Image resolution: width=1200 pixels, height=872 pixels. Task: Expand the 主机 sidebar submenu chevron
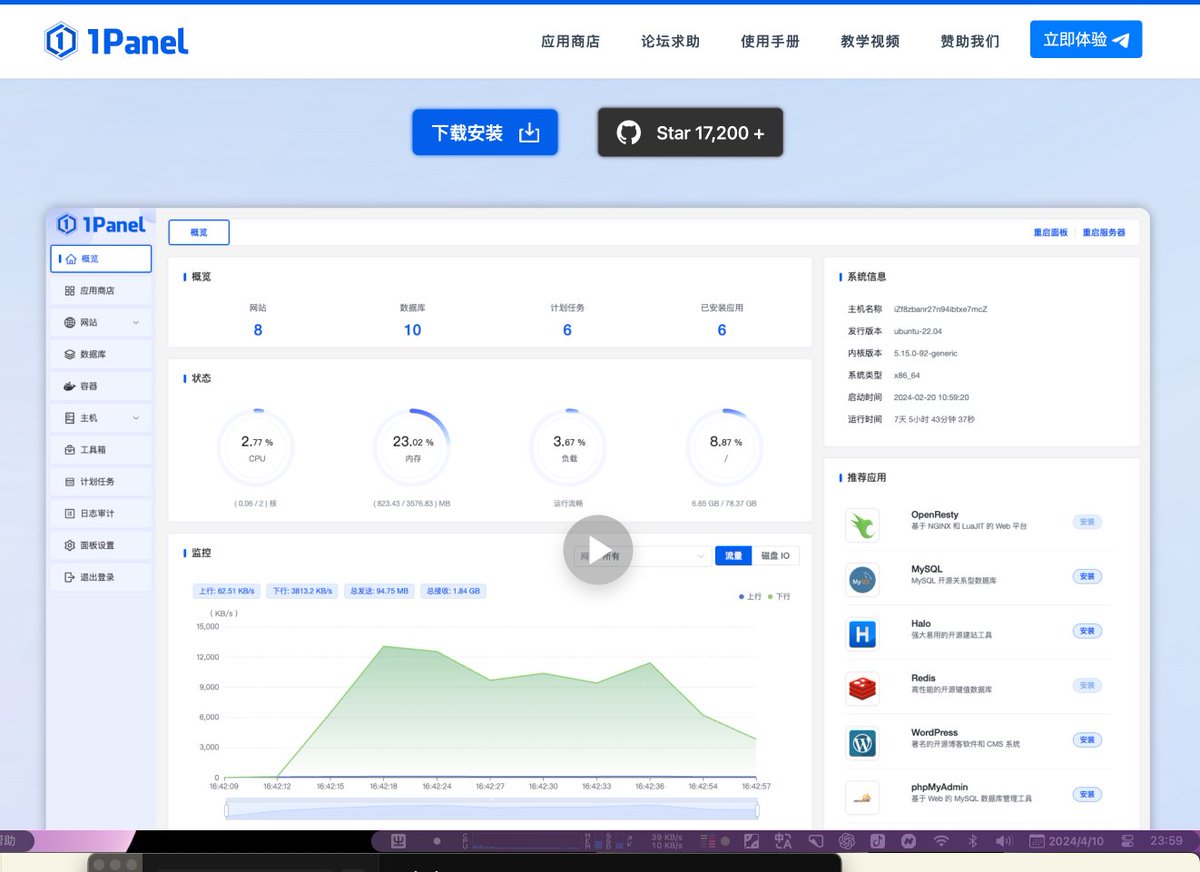coord(136,418)
